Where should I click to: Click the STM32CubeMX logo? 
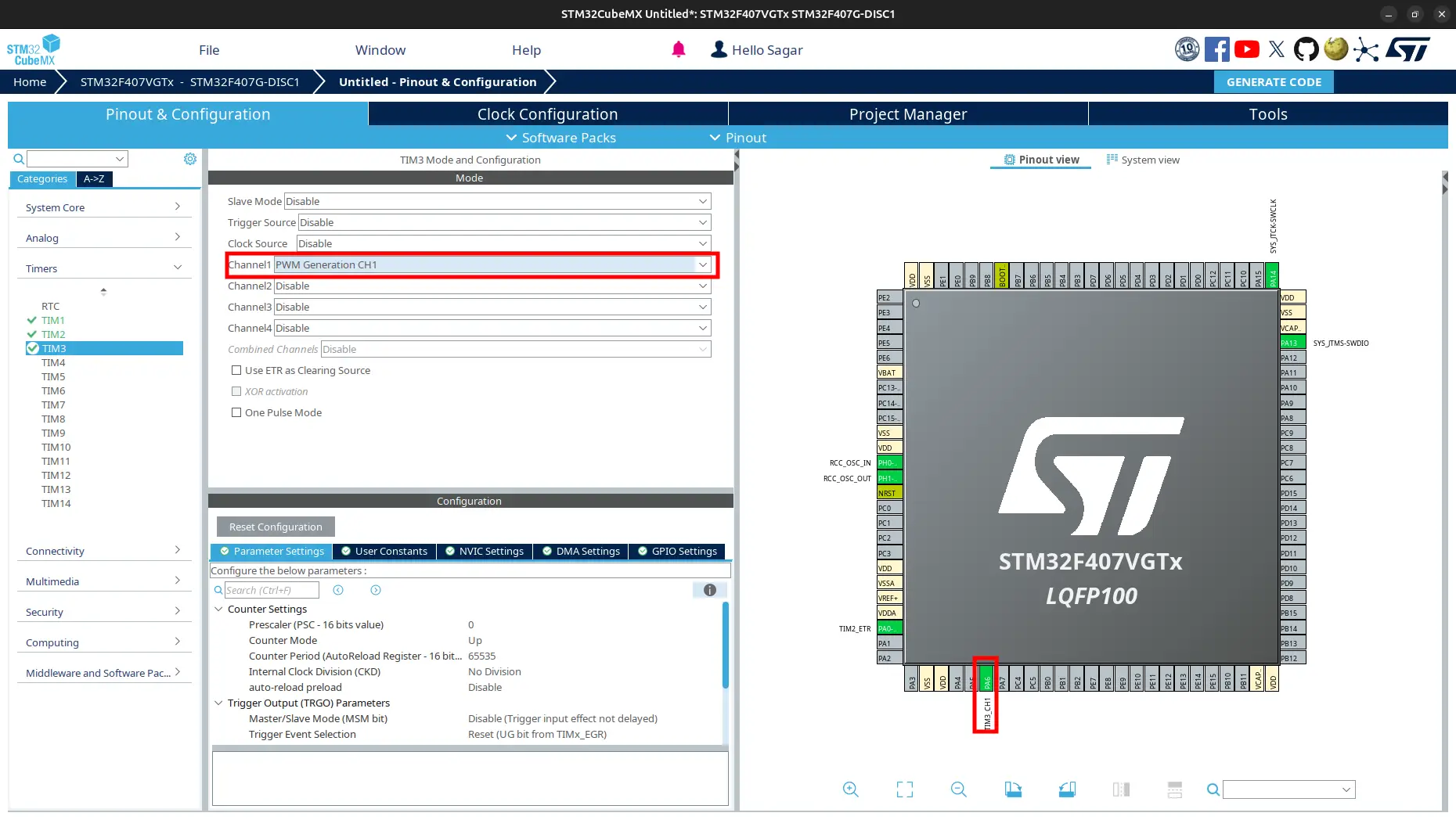pos(34,49)
